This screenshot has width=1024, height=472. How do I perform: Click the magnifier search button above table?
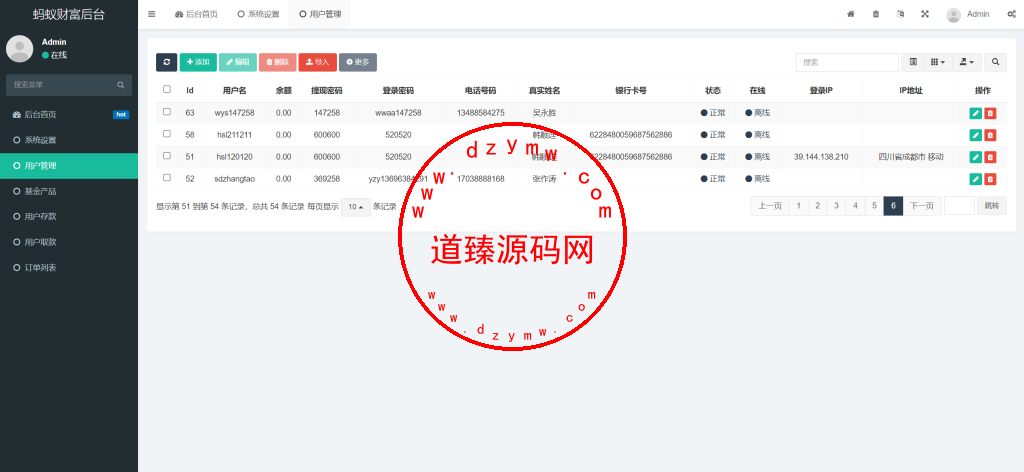tap(995, 62)
